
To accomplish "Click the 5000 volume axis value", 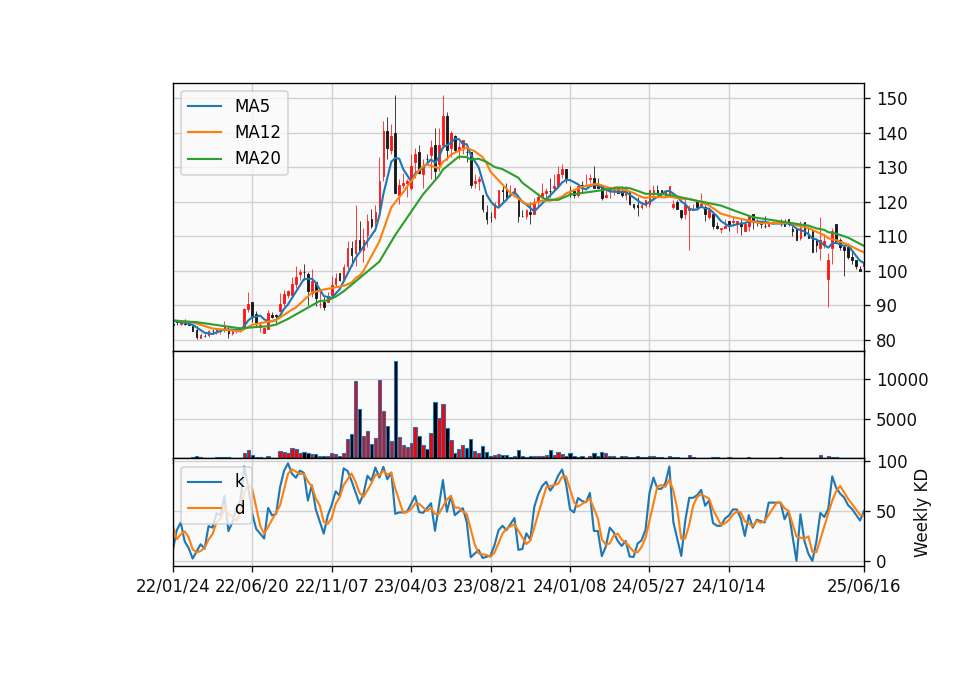I will [x=897, y=420].
